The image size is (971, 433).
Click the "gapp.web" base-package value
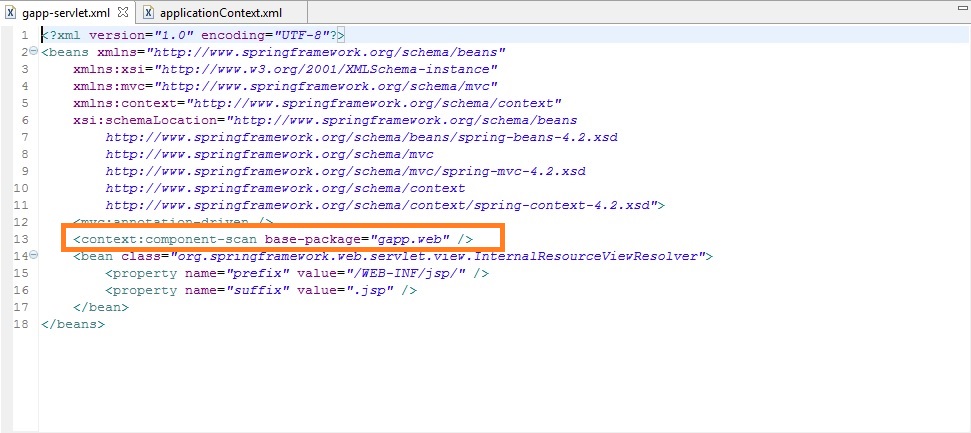click(x=410, y=239)
